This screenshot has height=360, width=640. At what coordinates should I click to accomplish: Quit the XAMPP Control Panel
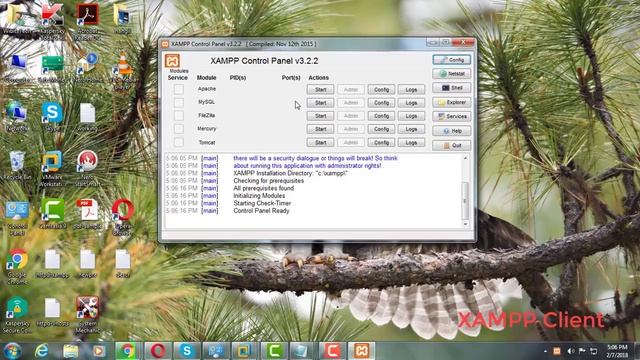coord(451,145)
